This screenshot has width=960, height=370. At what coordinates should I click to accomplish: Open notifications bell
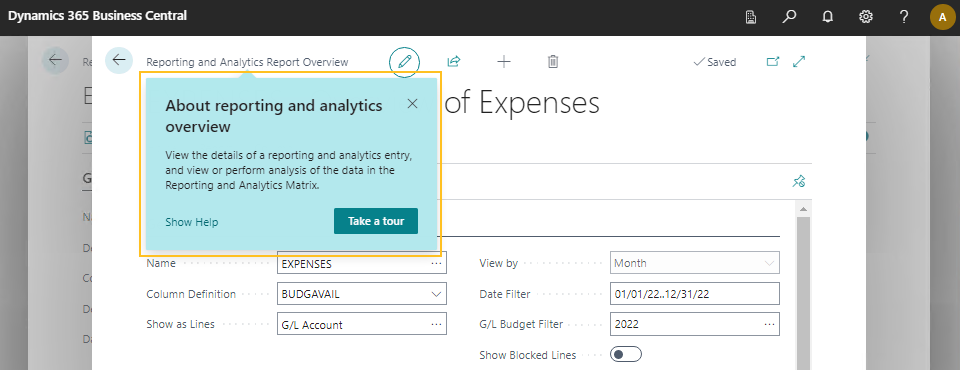click(x=828, y=17)
